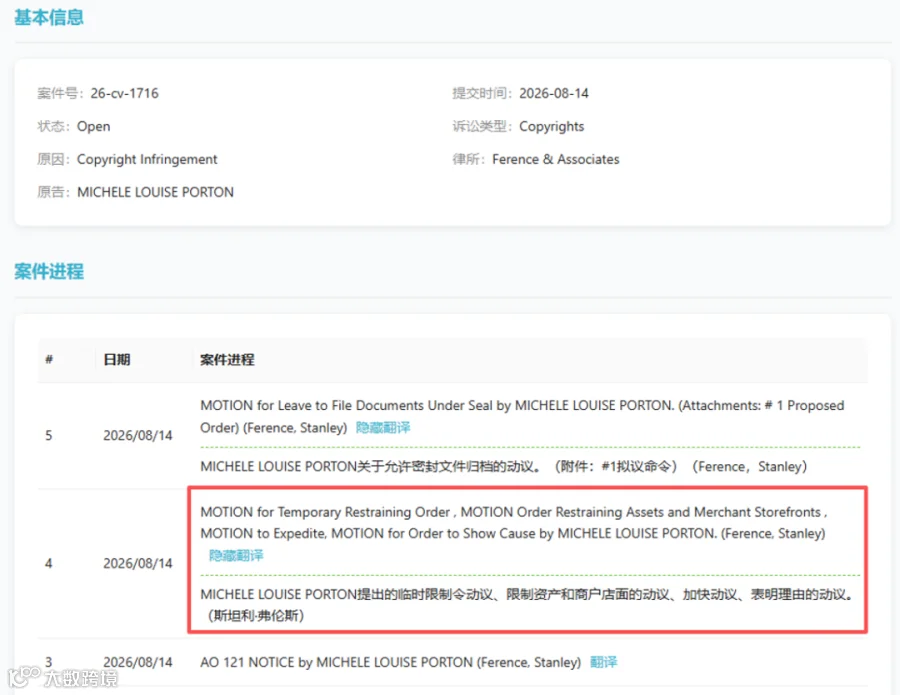Click the # column header
This screenshot has width=900, height=695.
click(x=49, y=359)
